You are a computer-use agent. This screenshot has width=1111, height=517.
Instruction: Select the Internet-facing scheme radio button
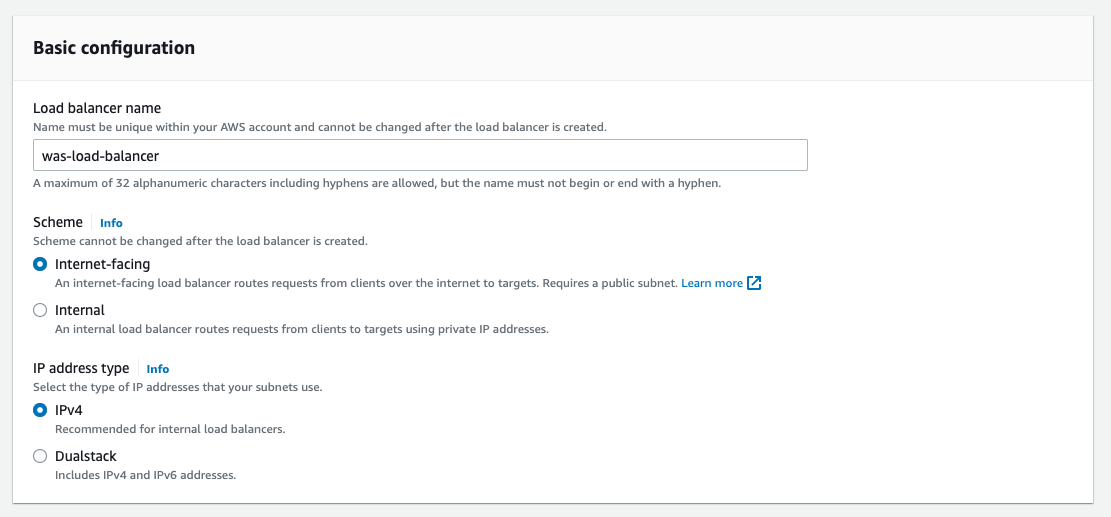tap(40, 264)
